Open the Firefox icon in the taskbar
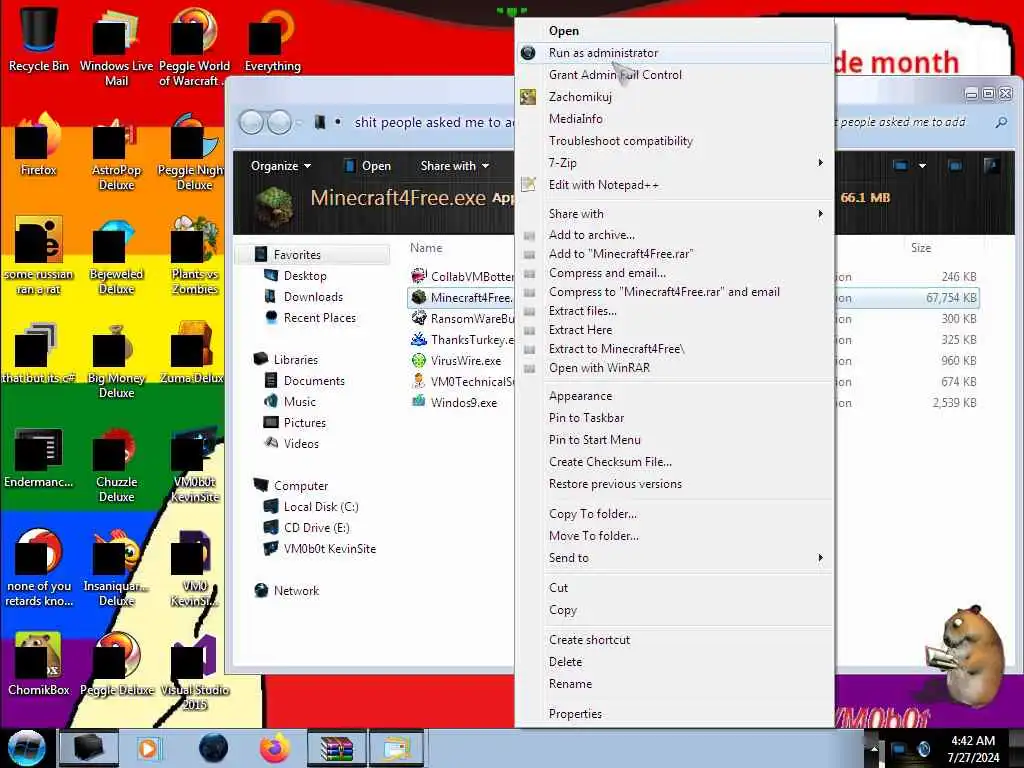Viewport: 1024px width, 768px height. click(x=275, y=748)
